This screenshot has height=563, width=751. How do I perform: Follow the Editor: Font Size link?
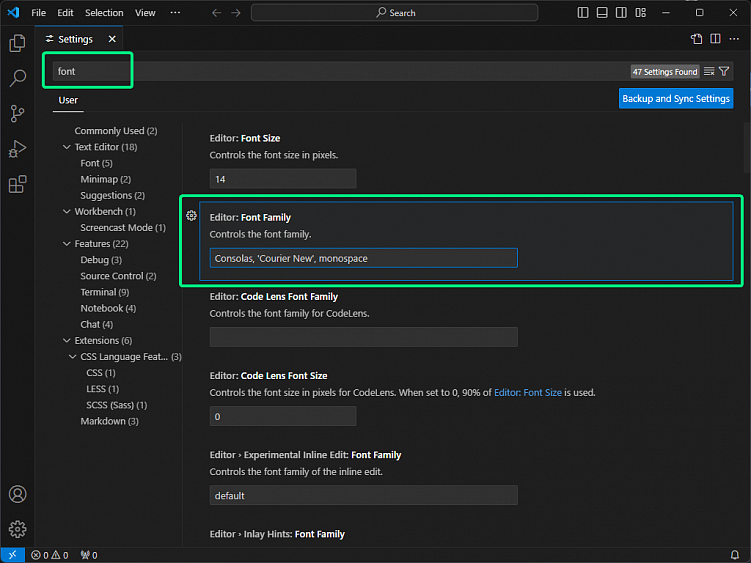coord(527,392)
